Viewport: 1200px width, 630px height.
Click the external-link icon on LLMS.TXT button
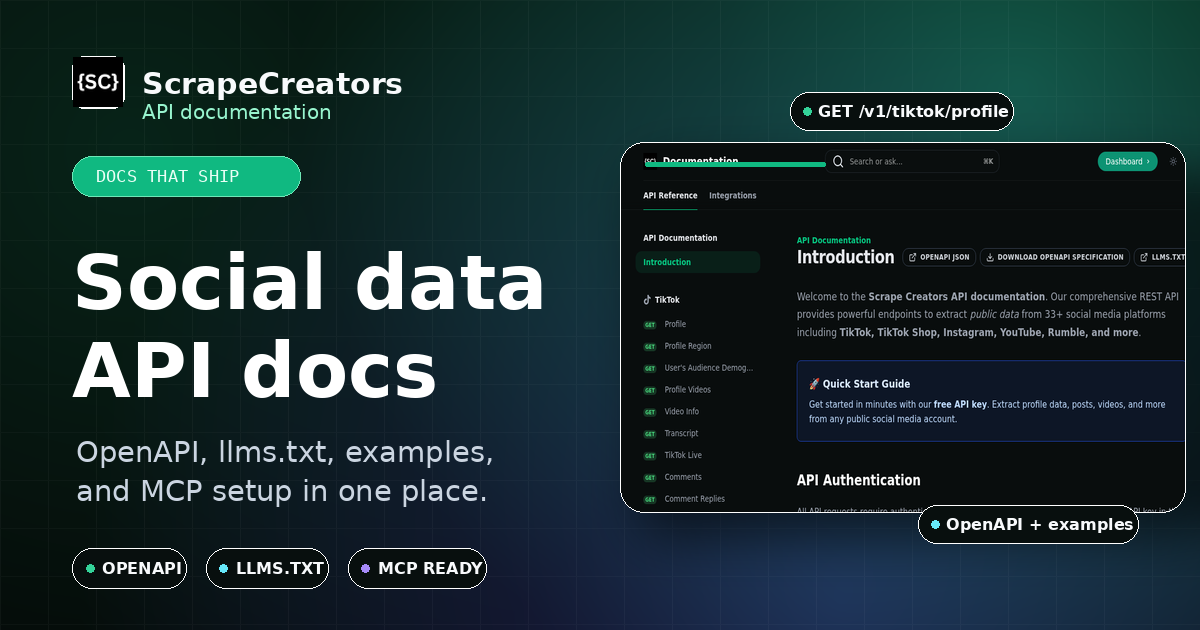(1144, 257)
